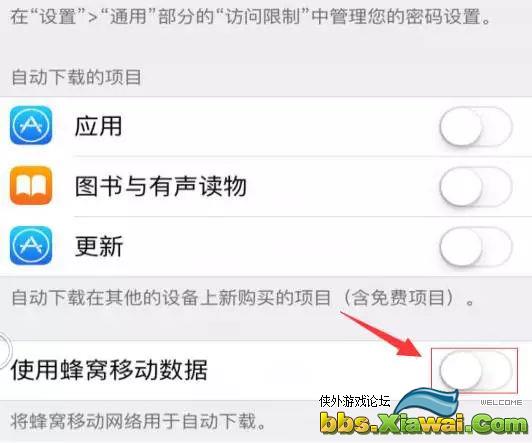Toggle the 更新 automatic download switch
Image resolution: width=532 pixels, height=443 pixels.
476,247
